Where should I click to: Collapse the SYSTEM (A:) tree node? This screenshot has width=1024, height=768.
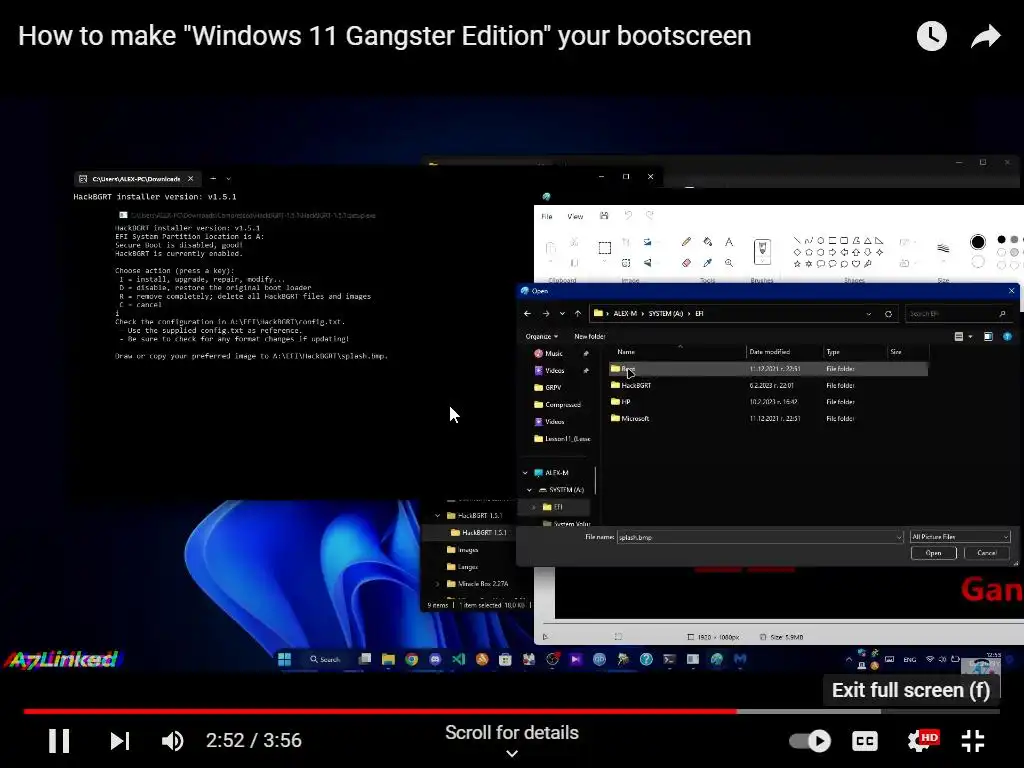pyautogui.click(x=529, y=490)
